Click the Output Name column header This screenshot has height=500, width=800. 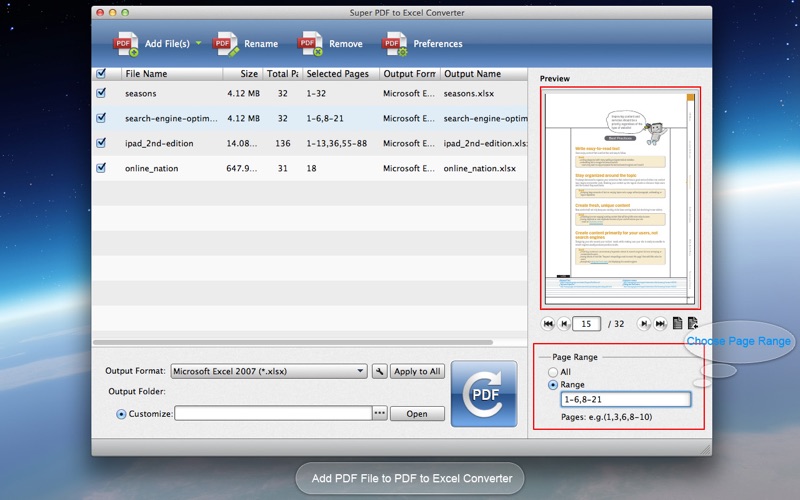click(484, 73)
